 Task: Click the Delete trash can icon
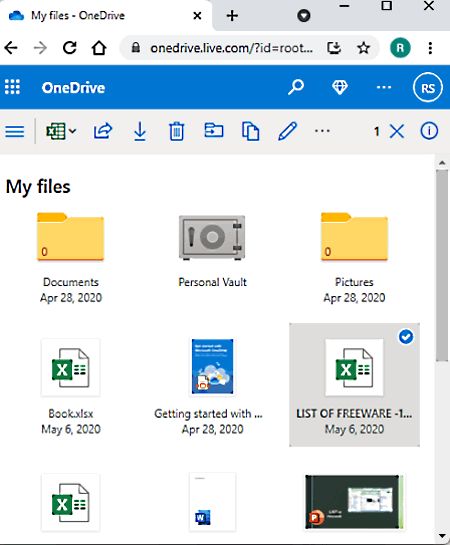177,131
